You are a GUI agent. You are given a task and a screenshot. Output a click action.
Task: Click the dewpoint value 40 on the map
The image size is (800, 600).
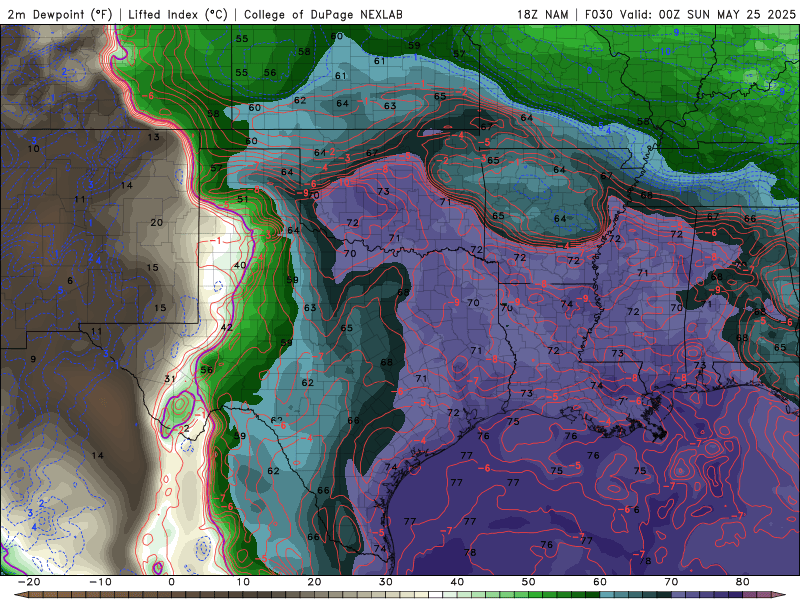[240, 265]
